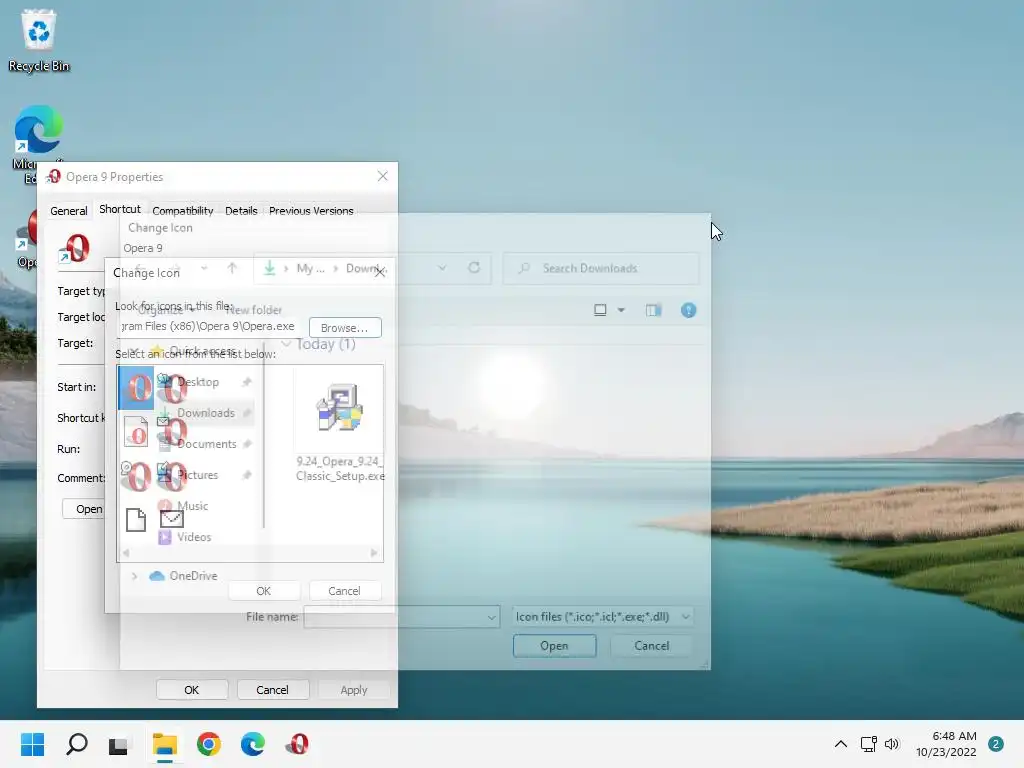
Task: Click the icon file path field
Action: click(x=208, y=327)
